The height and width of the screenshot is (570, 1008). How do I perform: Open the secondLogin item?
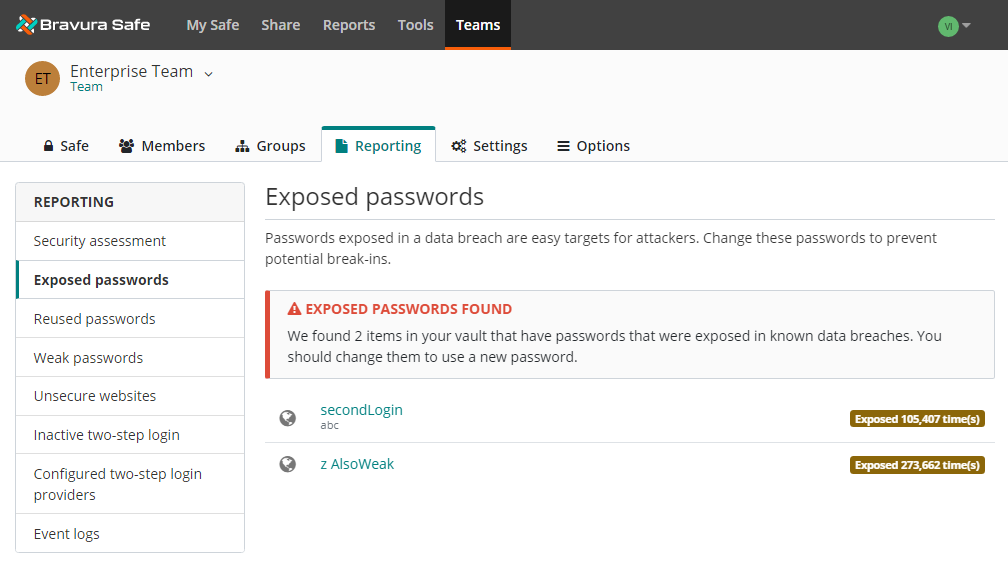(361, 410)
